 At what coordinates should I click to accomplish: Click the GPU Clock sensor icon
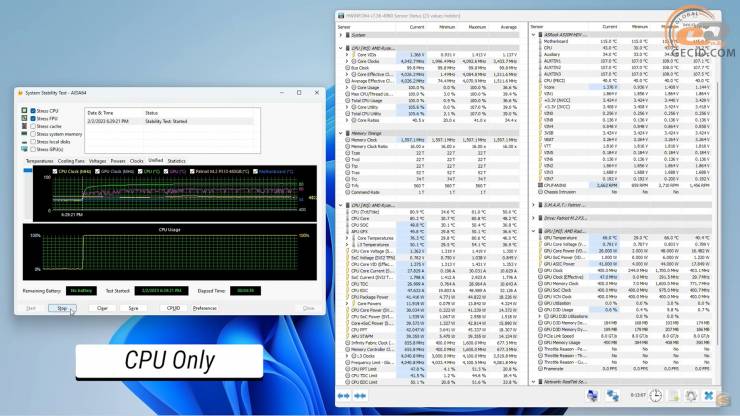[x=540, y=271]
